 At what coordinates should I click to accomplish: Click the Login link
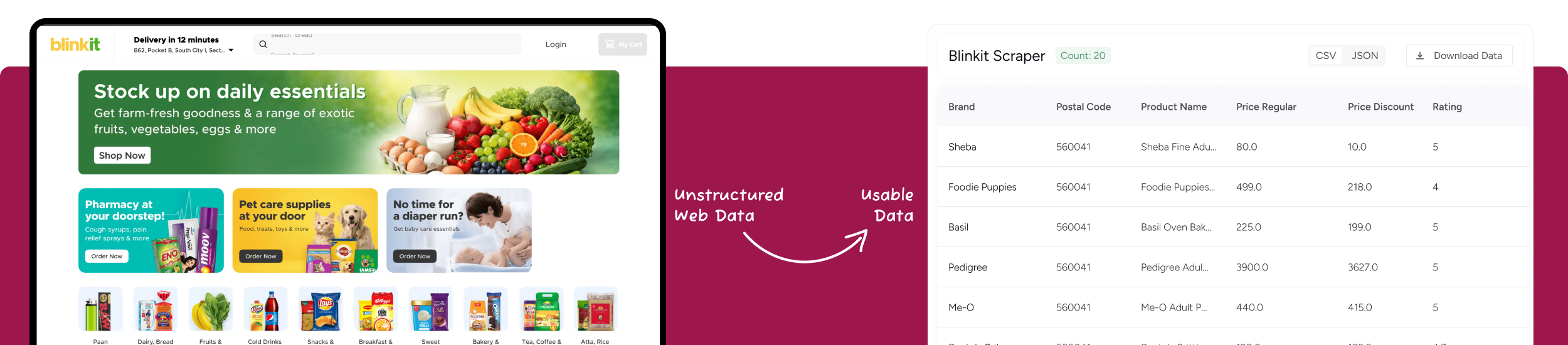tap(556, 45)
